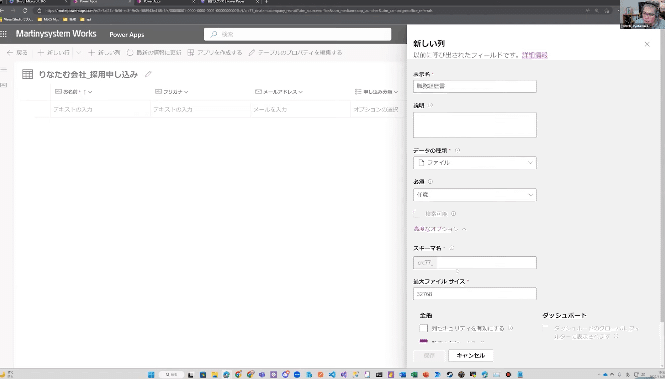Click the 最大ファイル サイズ field

point(475,294)
